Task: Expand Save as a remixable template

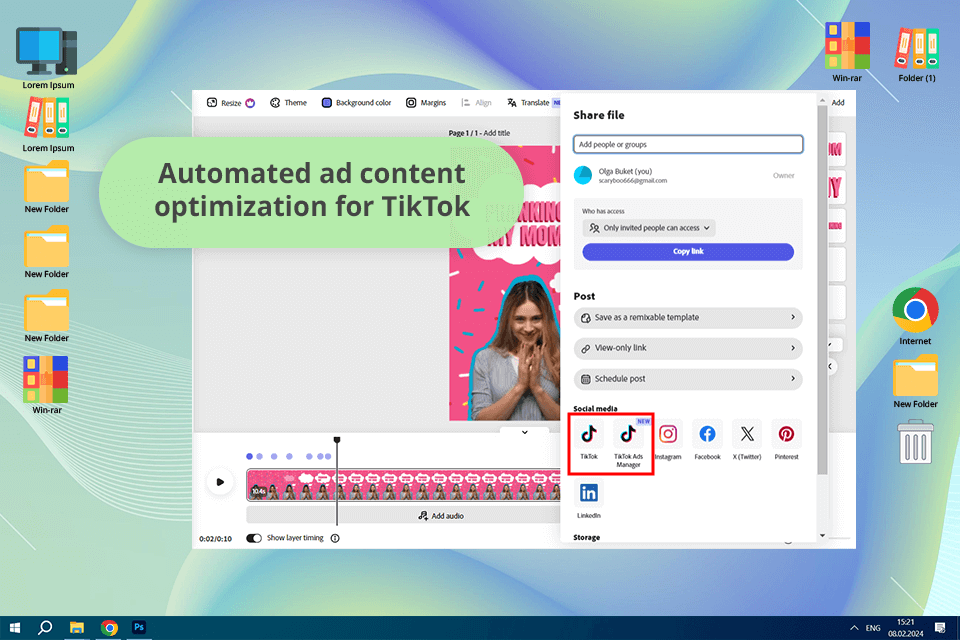Action: [x=688, y=317]
